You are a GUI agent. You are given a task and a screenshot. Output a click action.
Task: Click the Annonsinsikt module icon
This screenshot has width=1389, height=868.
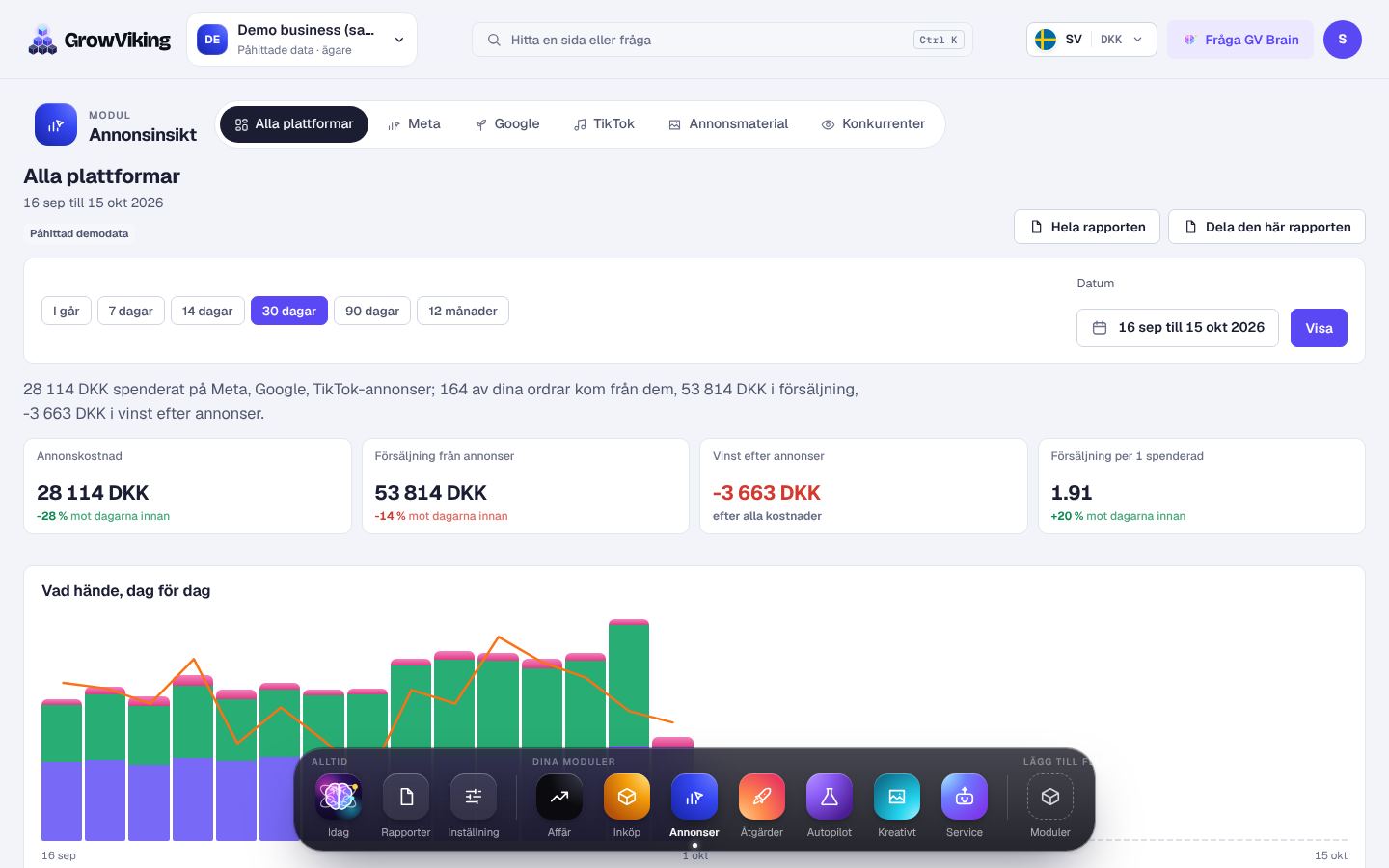point(56,124)
